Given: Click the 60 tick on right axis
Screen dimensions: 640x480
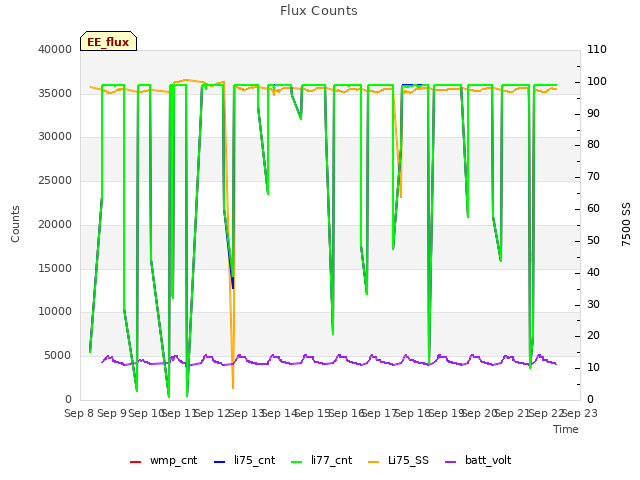Looking at the screenshot, I should pyautogui.click(x=593, y=209).
